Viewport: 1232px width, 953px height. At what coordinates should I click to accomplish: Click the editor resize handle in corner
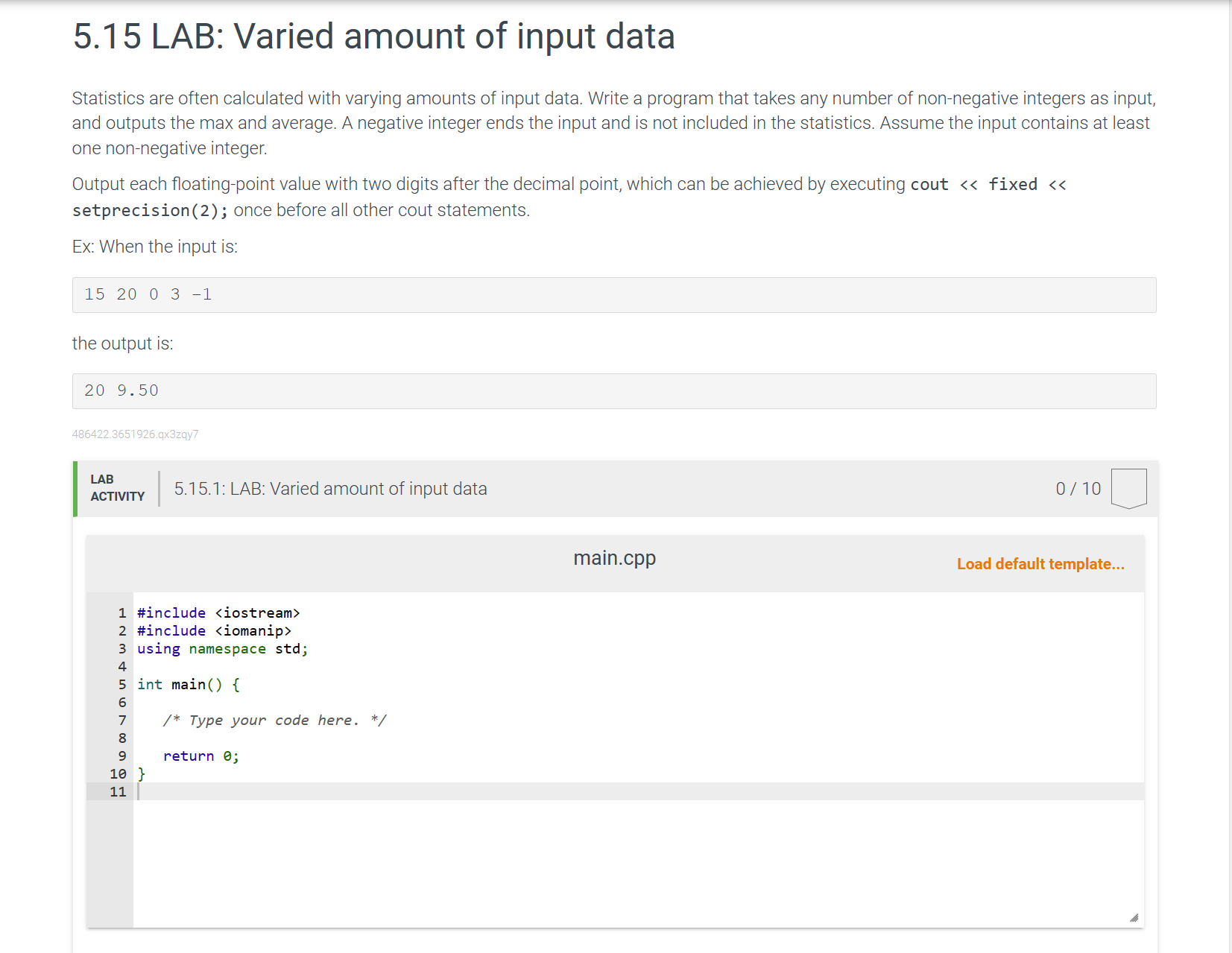click(1134, 917)
